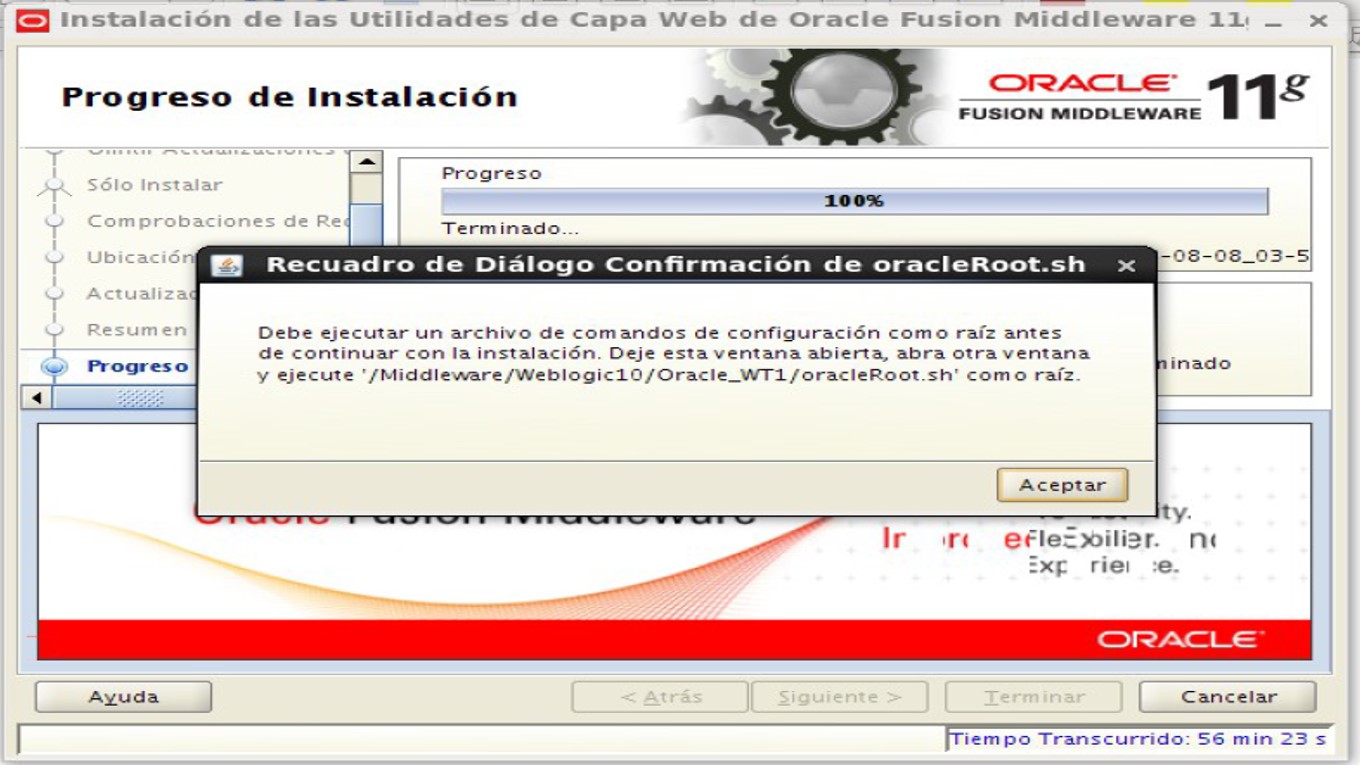This screenshot has height=765, width=1360.
Task: Close the oracleRoot.sh confirmation dialog
Action: [x=1126, y=266]
